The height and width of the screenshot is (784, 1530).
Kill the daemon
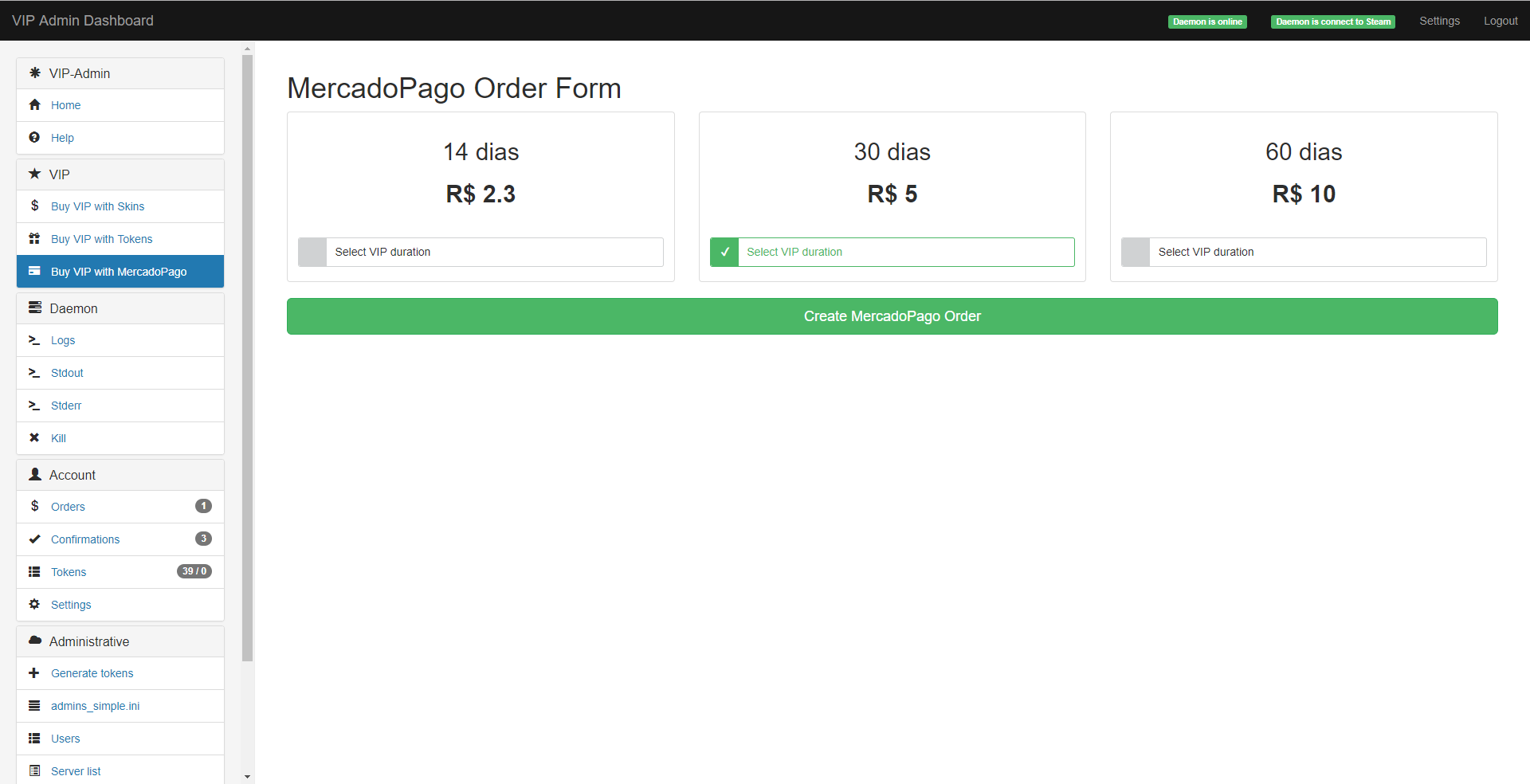click(x=120, y=438)
